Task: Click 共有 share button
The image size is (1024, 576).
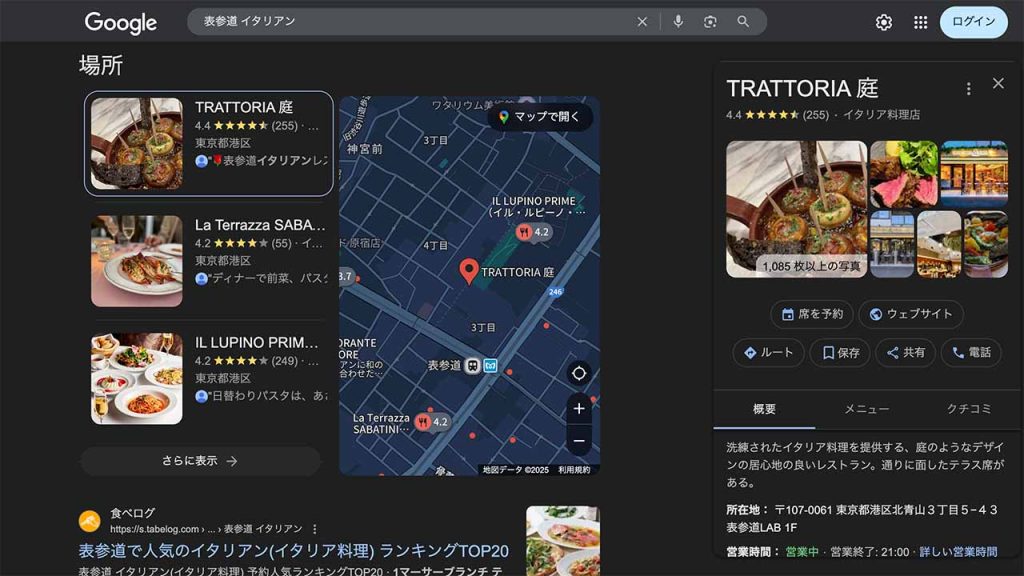Action: [x=905, y=353]
